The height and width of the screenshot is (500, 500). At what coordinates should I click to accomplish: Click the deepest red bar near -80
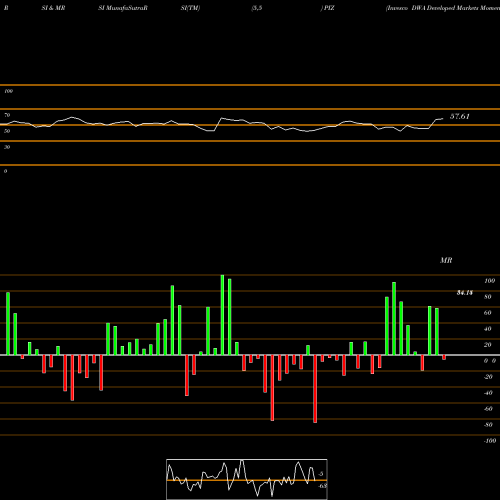click(315, 389)
